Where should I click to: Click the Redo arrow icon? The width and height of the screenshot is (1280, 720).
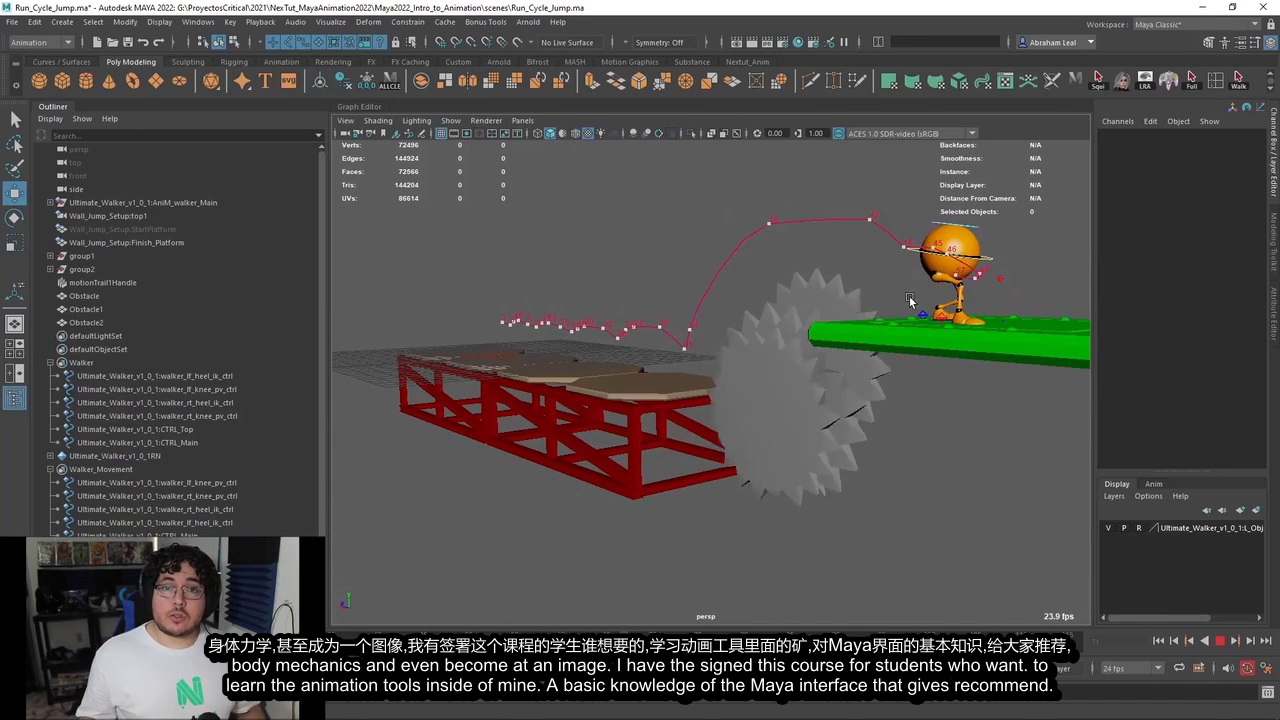pyautogui.click(x=159, y=42)
